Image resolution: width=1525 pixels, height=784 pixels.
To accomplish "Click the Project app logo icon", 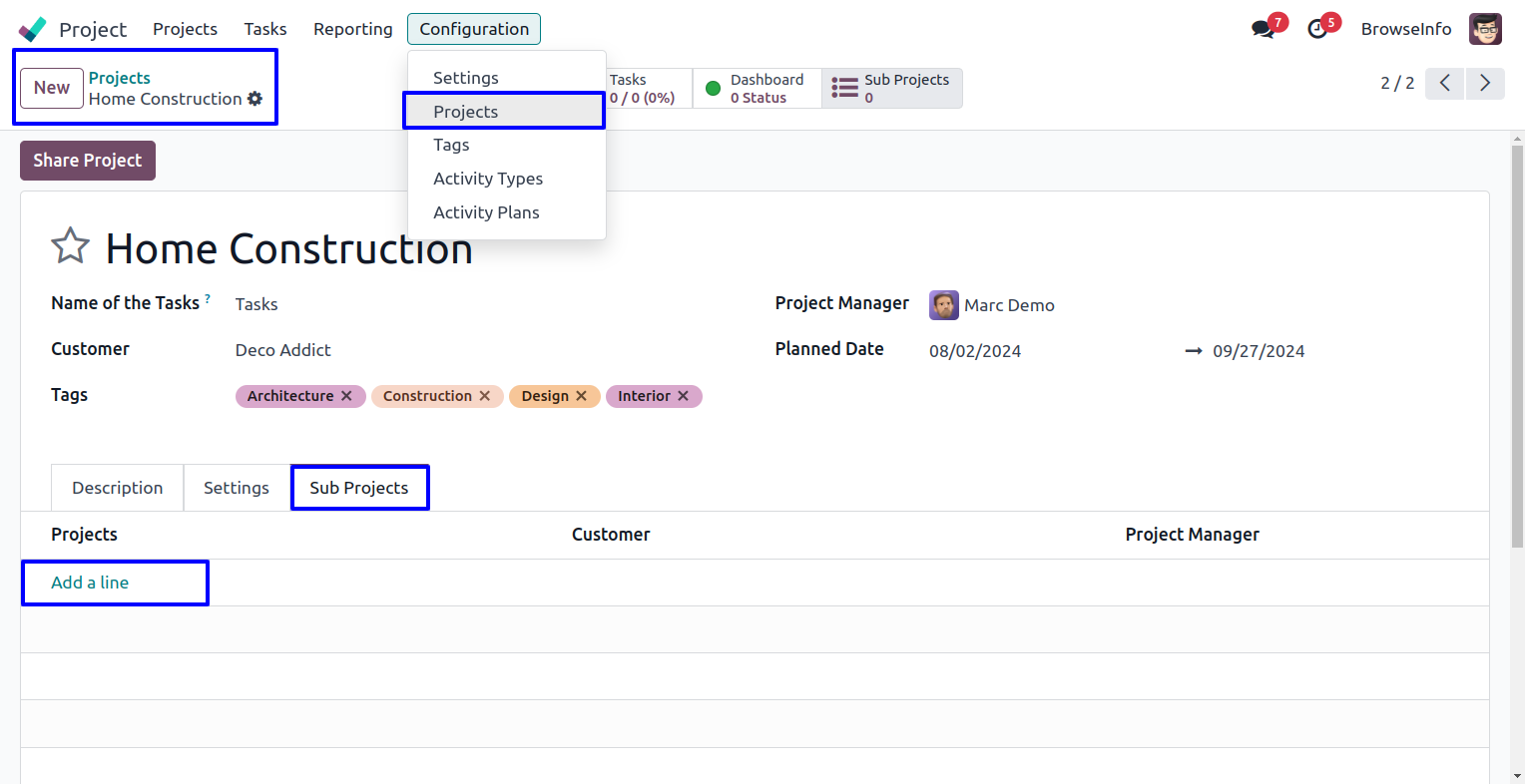I will 32,29.
